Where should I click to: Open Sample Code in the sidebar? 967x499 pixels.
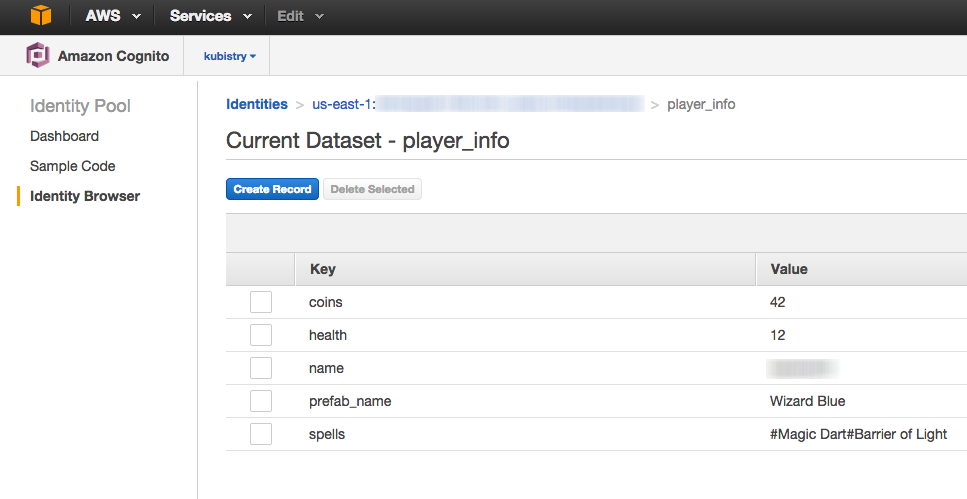click(x=73, y=166)
